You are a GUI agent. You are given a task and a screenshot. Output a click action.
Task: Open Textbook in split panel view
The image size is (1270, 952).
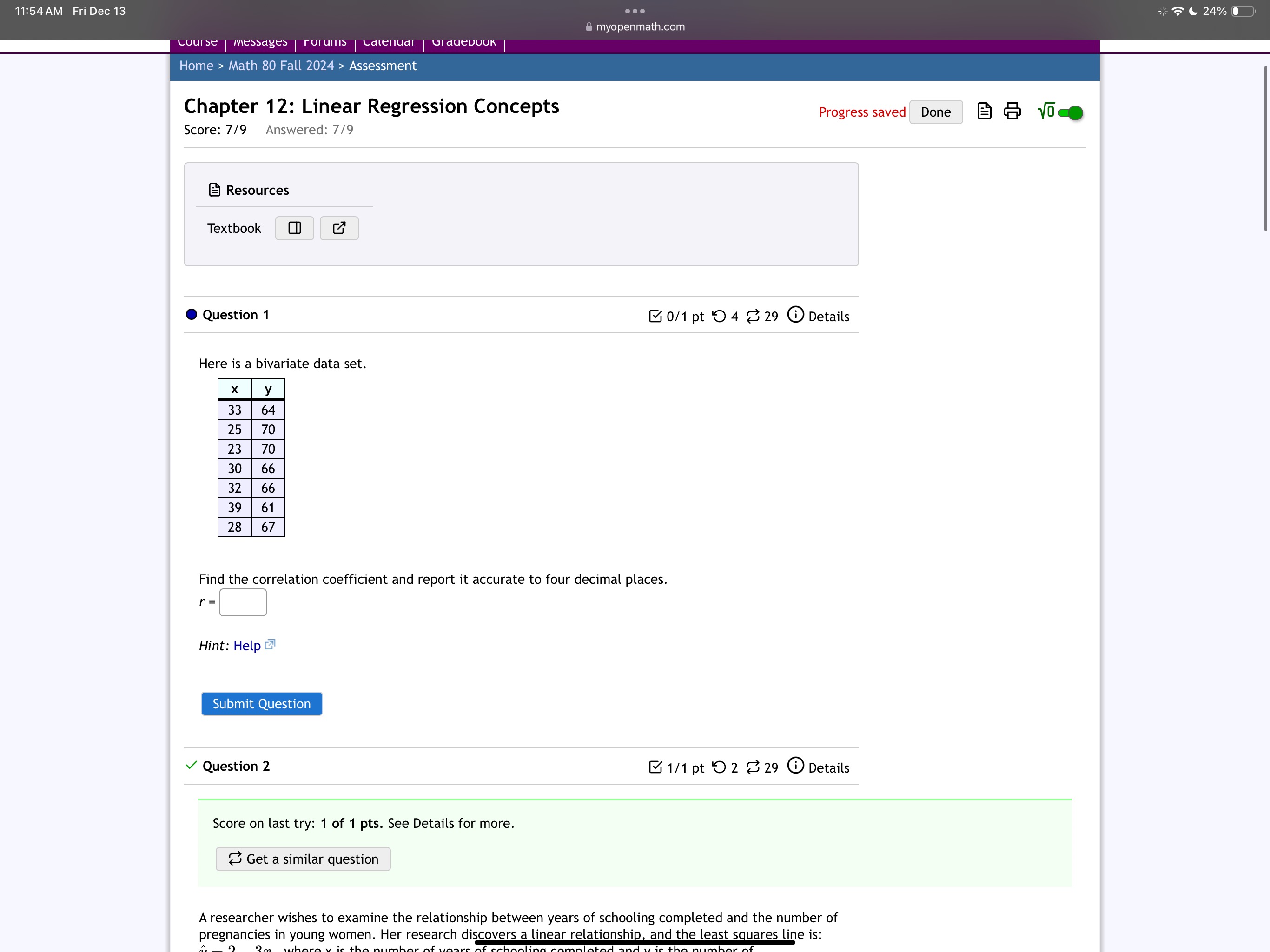295,228
